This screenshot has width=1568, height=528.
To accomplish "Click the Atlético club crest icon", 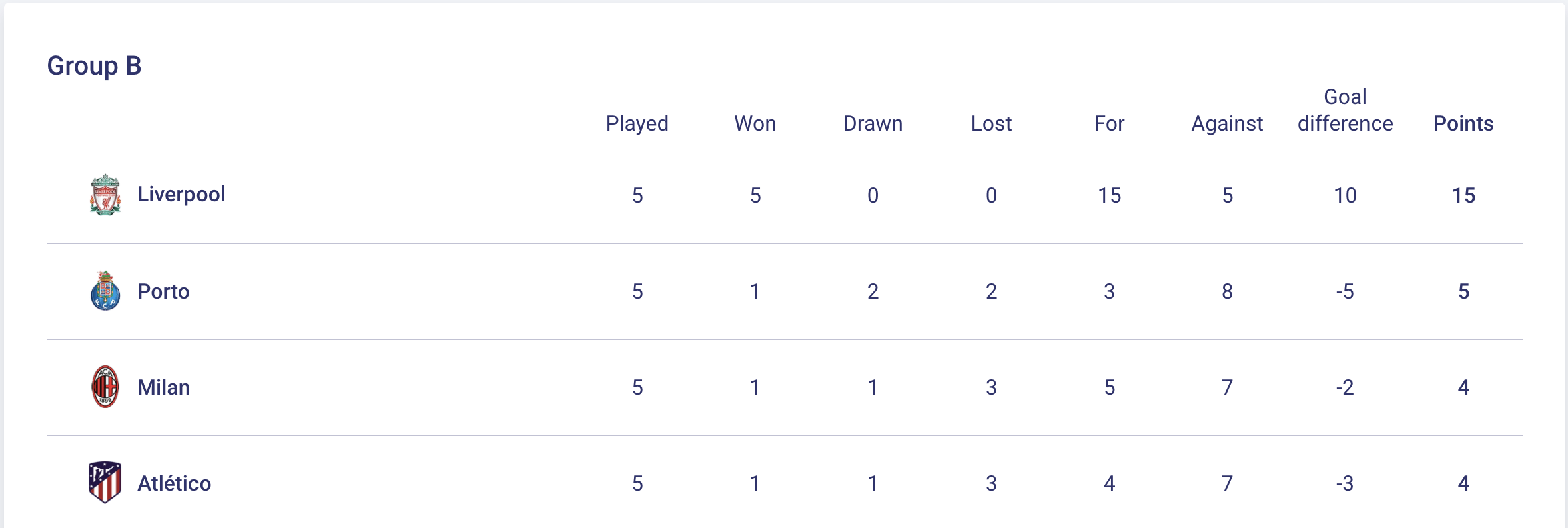I will click(x=105, y=483).
